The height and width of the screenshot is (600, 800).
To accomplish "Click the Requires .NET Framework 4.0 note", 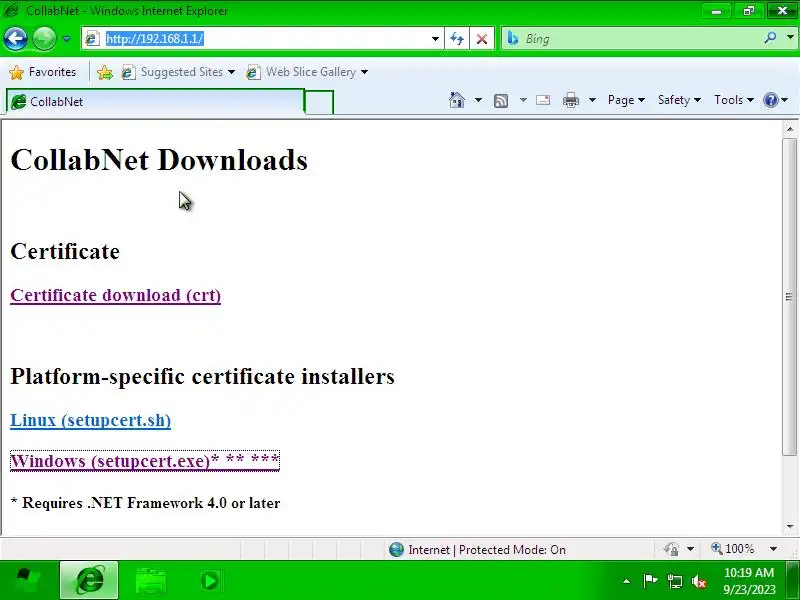I will pos(145,503).
